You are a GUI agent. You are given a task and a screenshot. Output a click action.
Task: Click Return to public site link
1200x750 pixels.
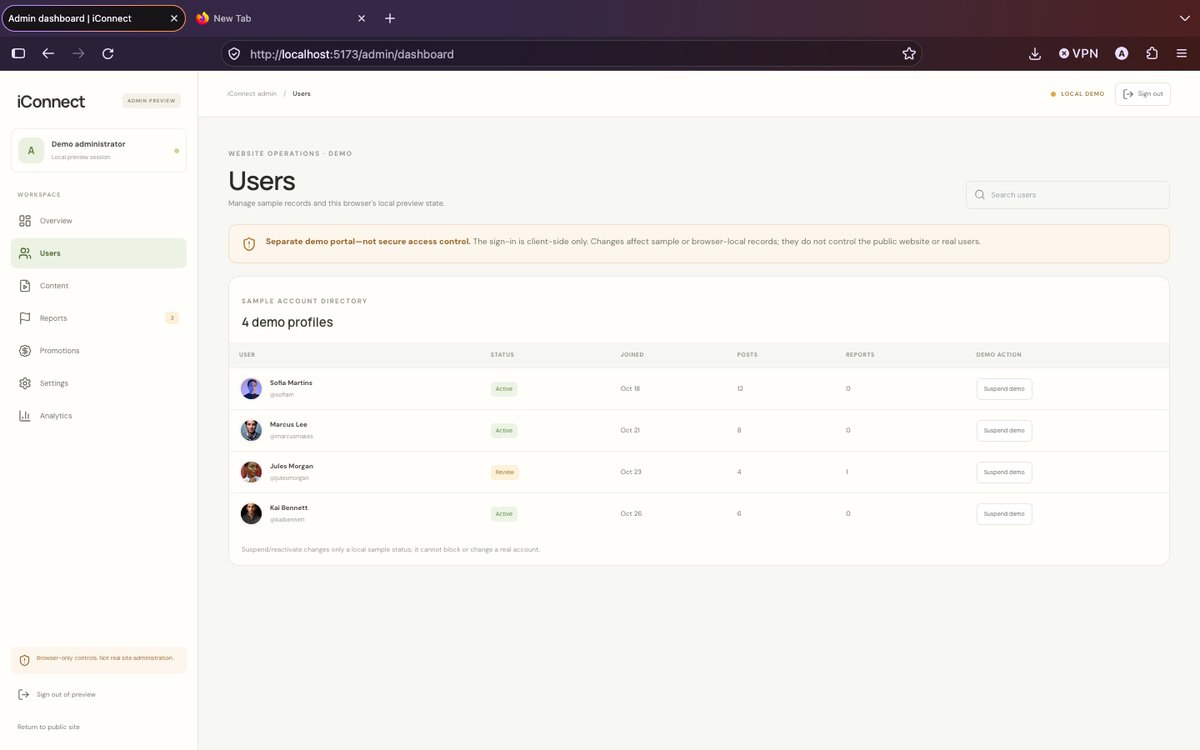[48, 727]
